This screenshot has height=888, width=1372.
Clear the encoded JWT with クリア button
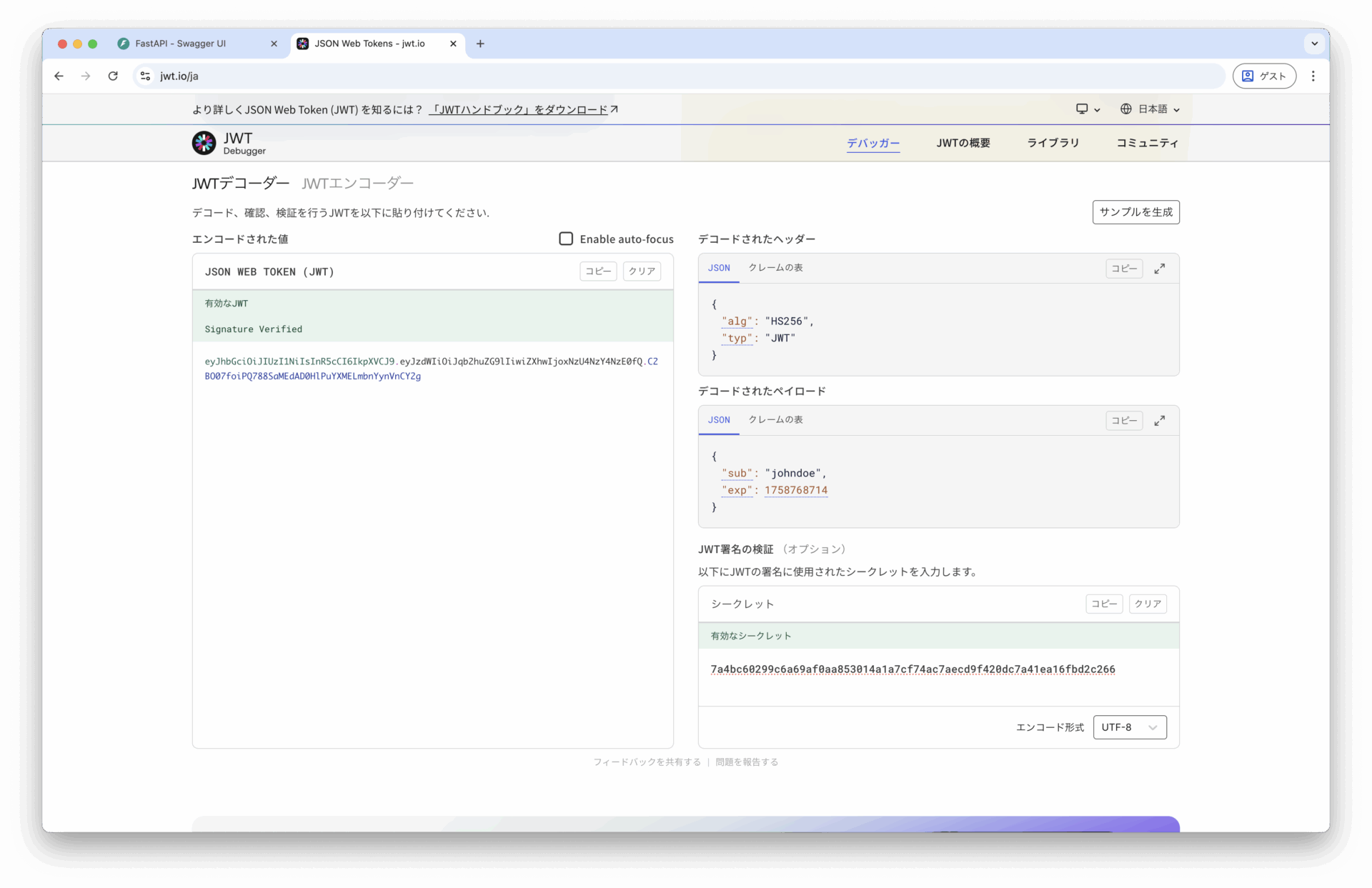click(641, 271)
